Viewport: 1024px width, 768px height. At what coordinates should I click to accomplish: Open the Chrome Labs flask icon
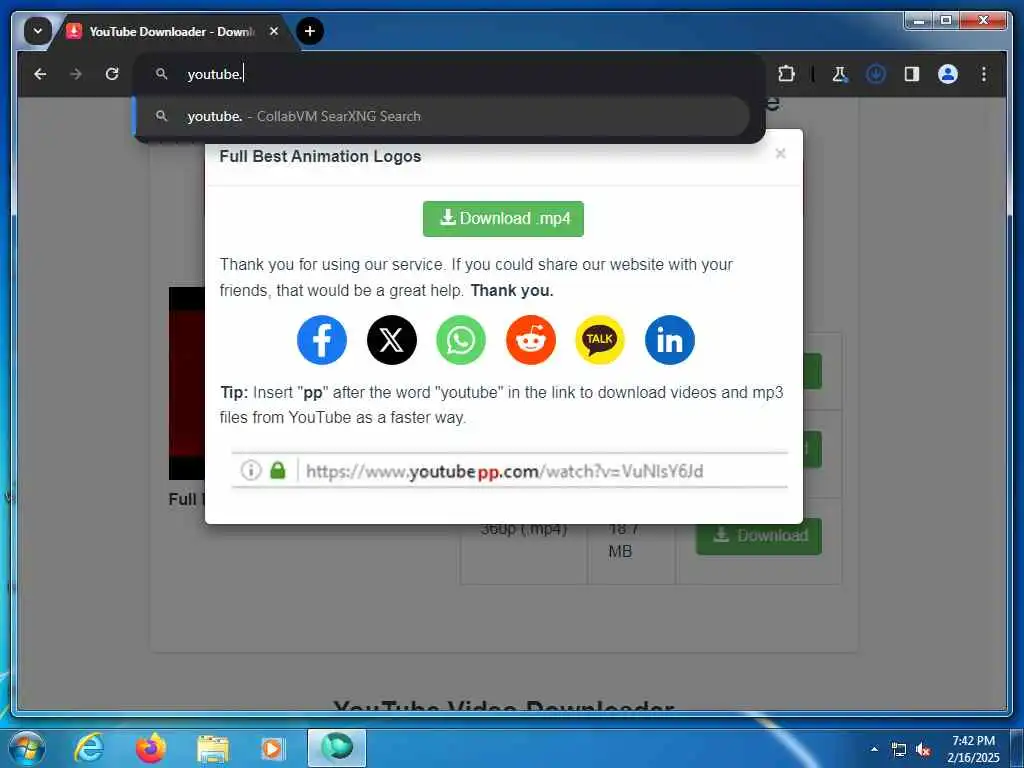click(840, 74)
